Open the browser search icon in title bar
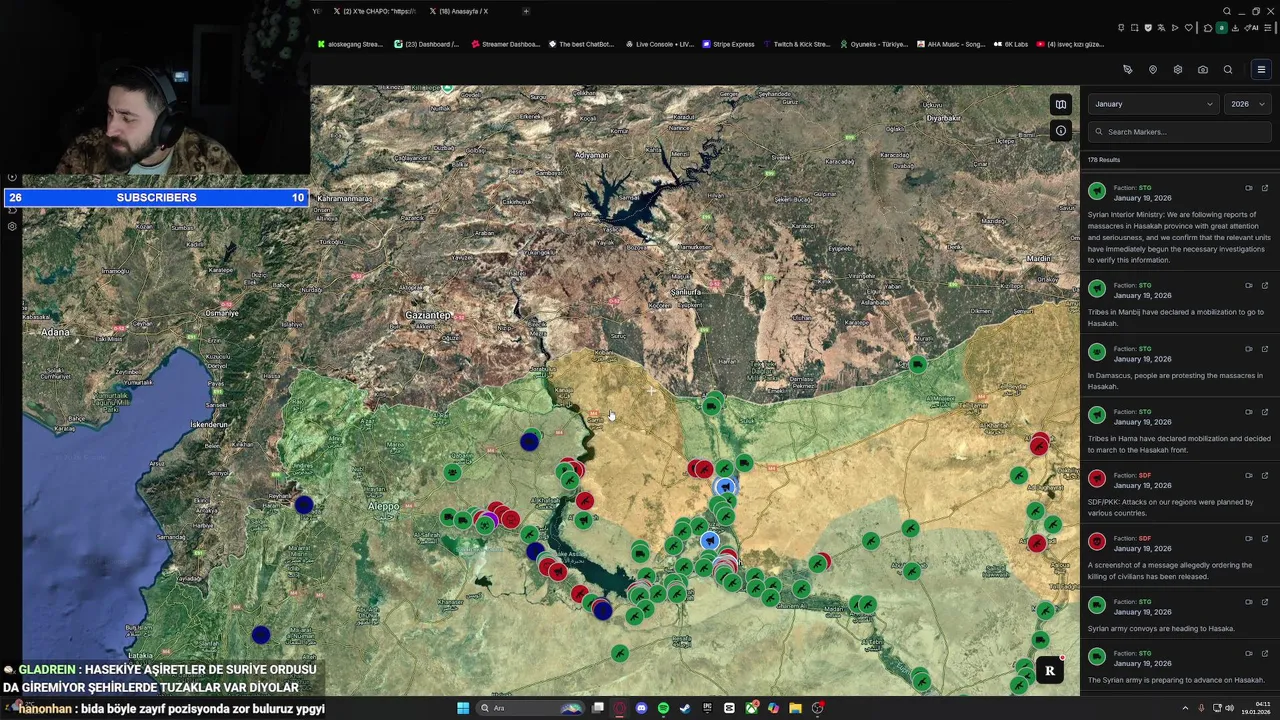This screenshot has height=720, width=1280. [x=1226, y=11]
